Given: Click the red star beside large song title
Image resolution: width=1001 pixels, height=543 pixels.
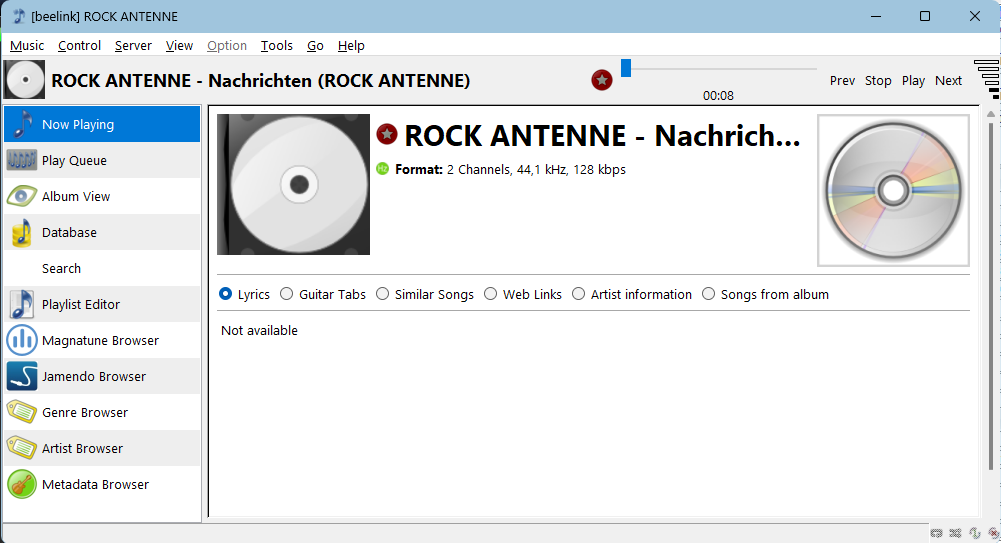Looking at the screenshot, I should pos(387,134).
